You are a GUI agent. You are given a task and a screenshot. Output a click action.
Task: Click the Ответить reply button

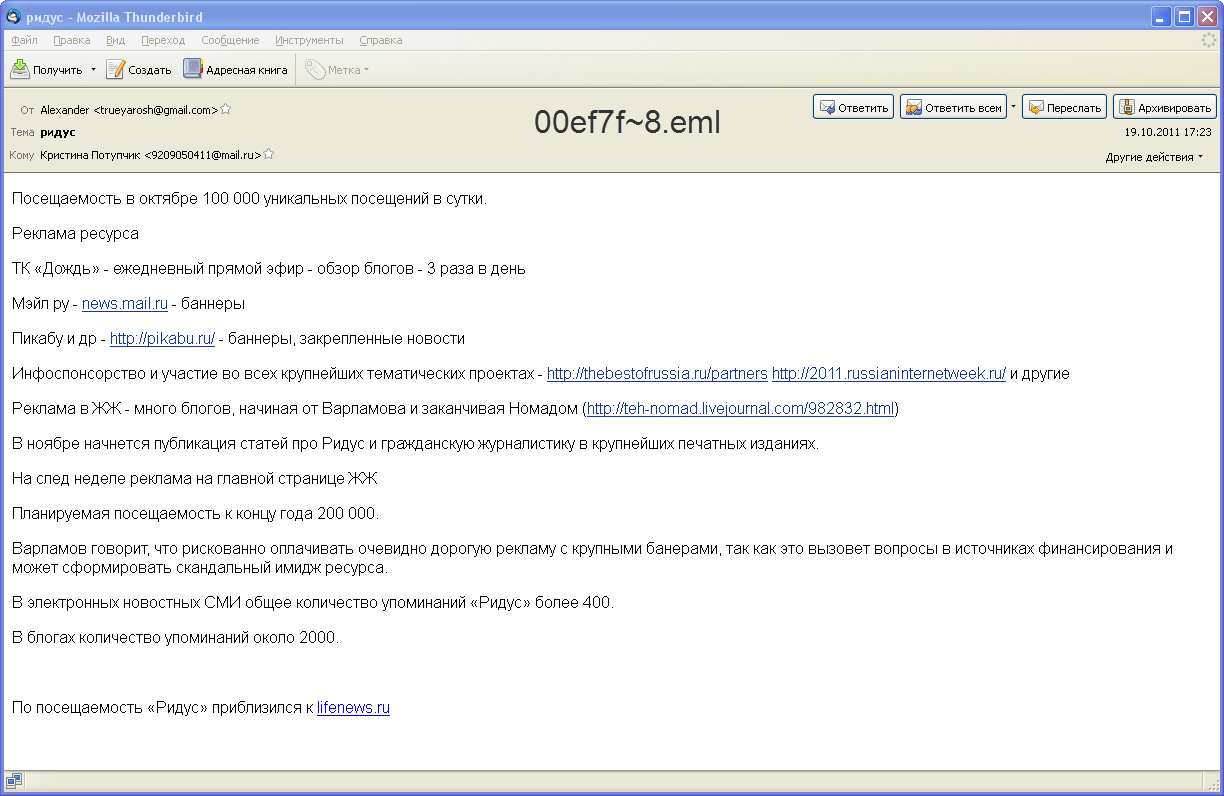(x=853, y=108)
